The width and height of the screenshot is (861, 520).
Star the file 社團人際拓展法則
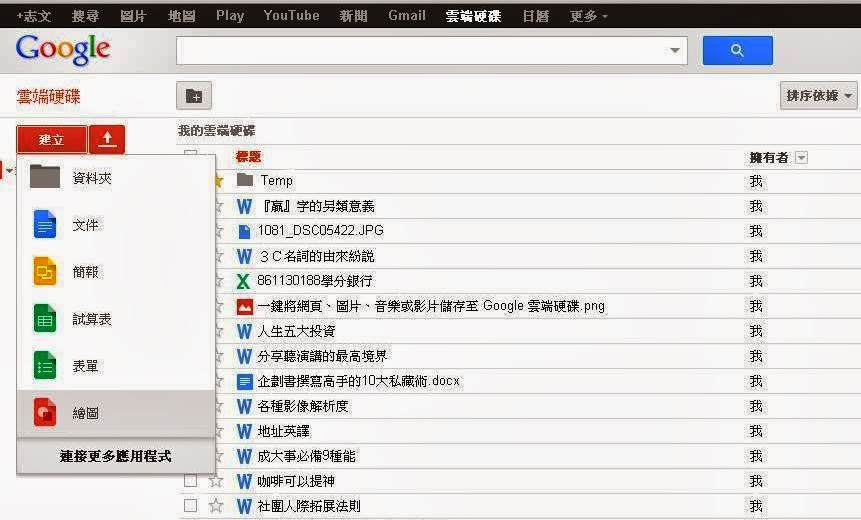pos(216,506)
